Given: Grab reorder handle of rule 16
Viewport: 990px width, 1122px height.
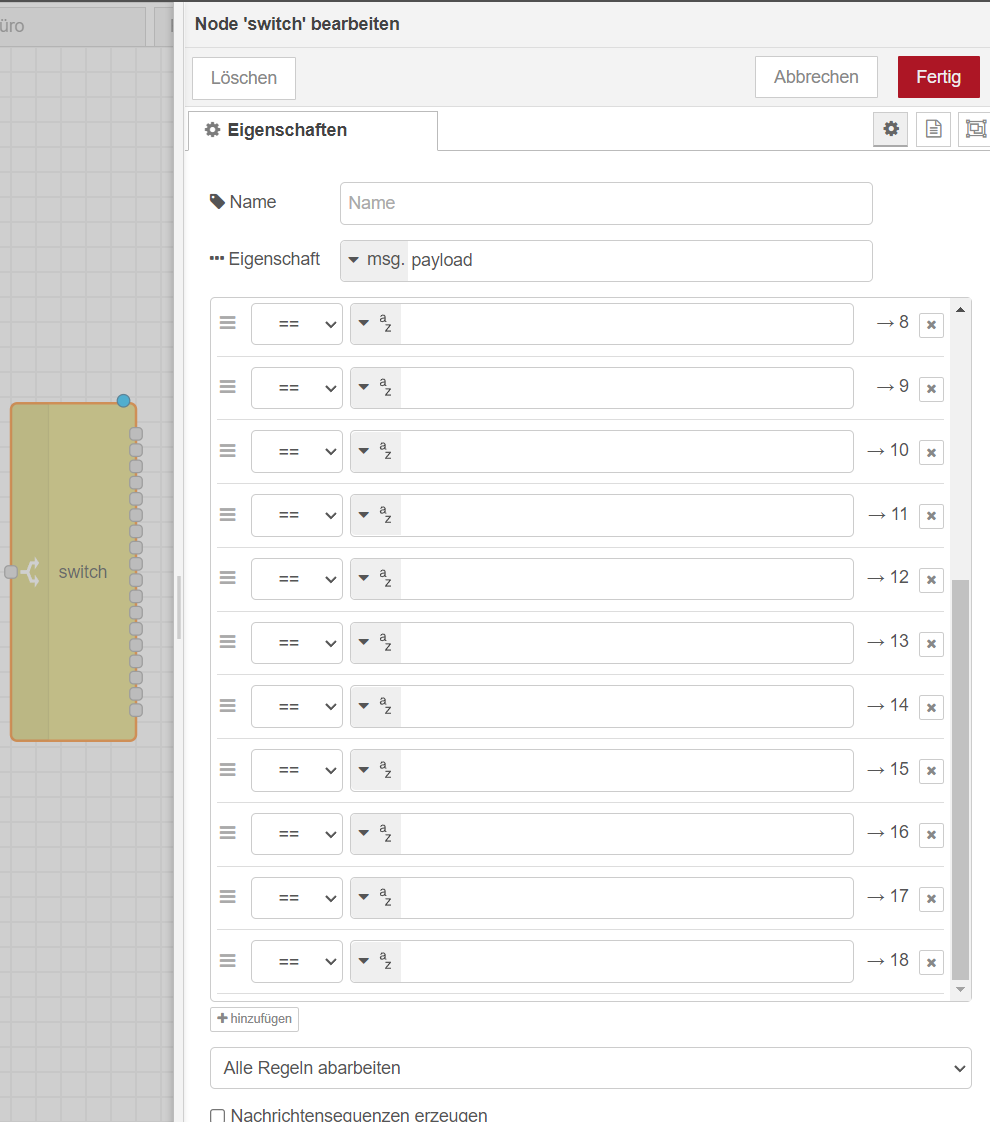Looking at the screenshot, I should 227,832.
